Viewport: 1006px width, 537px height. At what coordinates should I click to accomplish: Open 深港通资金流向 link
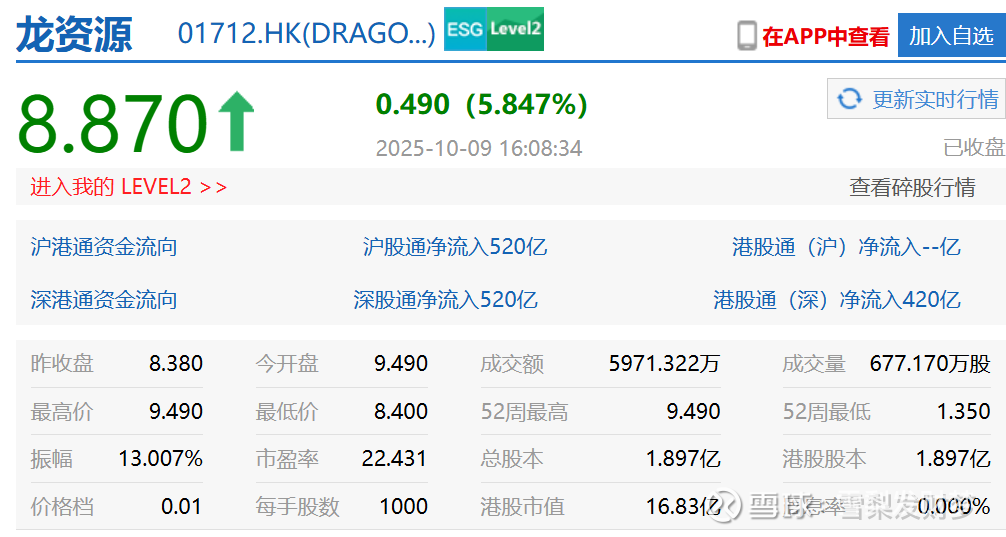(103, 300)
